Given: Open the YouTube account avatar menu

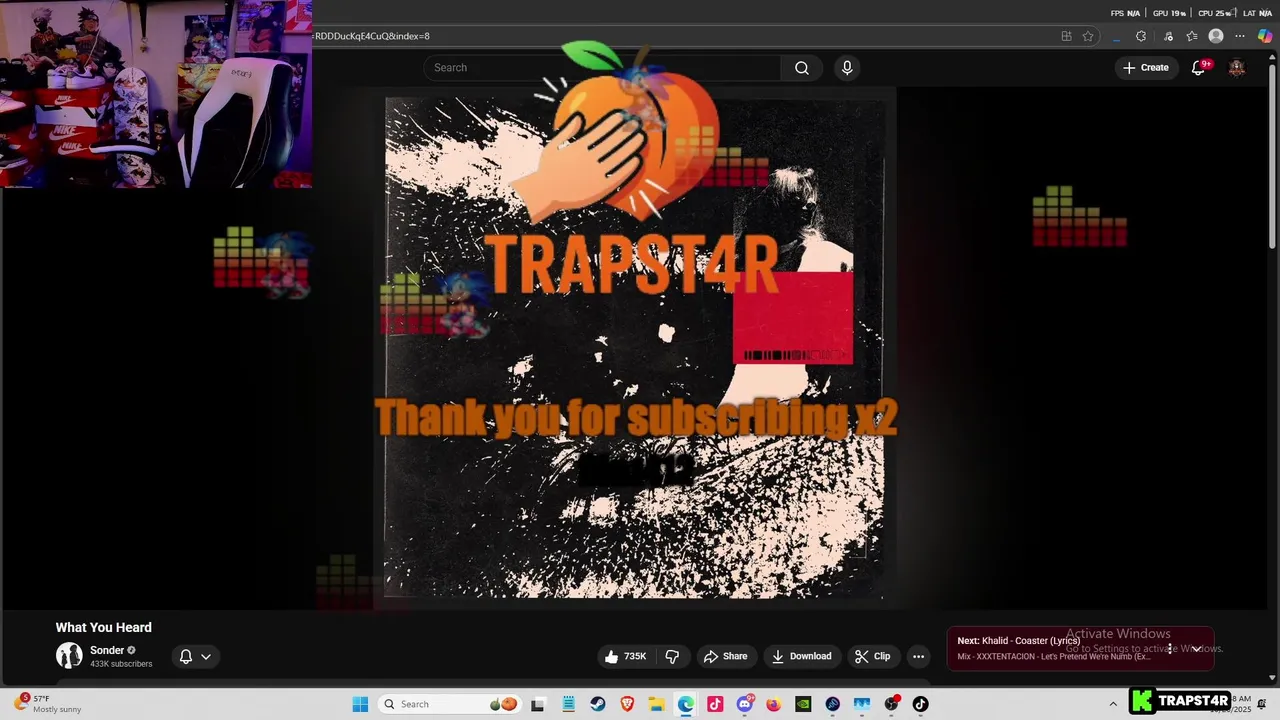Looking at the screenshot, I should click(1237, 67).
